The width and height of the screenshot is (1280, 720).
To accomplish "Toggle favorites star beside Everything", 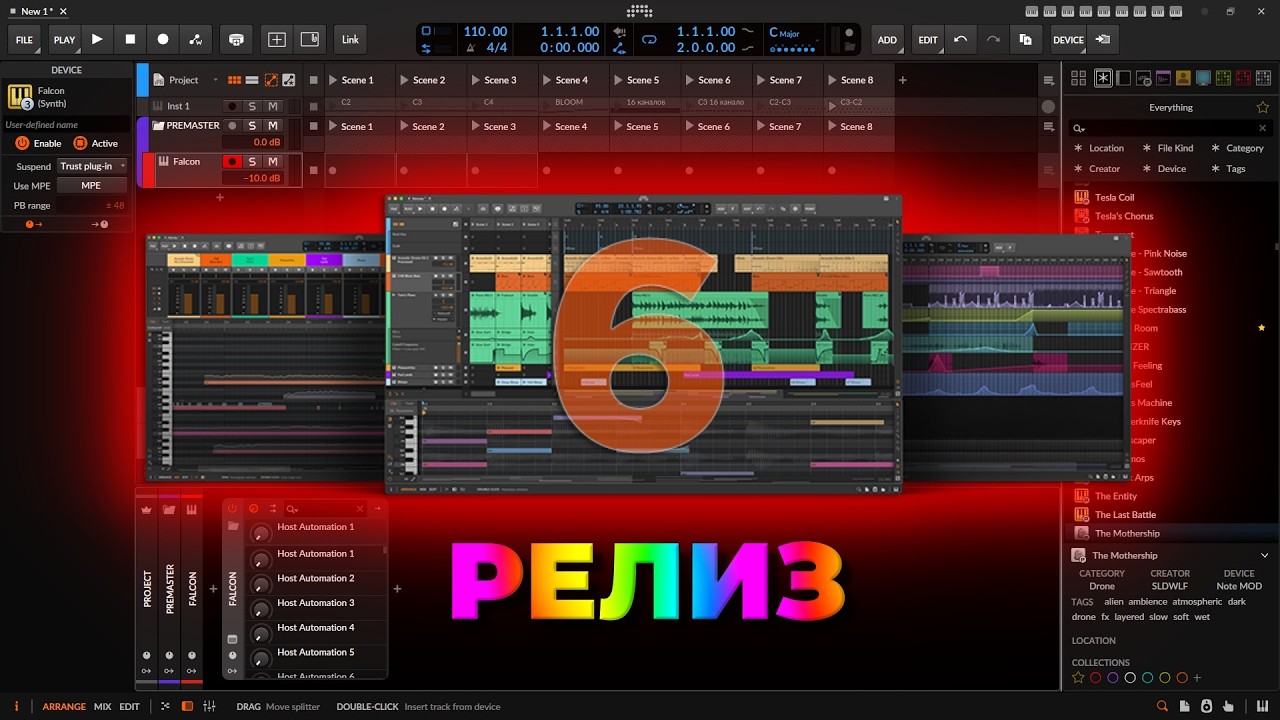I will pyautogui.click(x=1263, y=107).
